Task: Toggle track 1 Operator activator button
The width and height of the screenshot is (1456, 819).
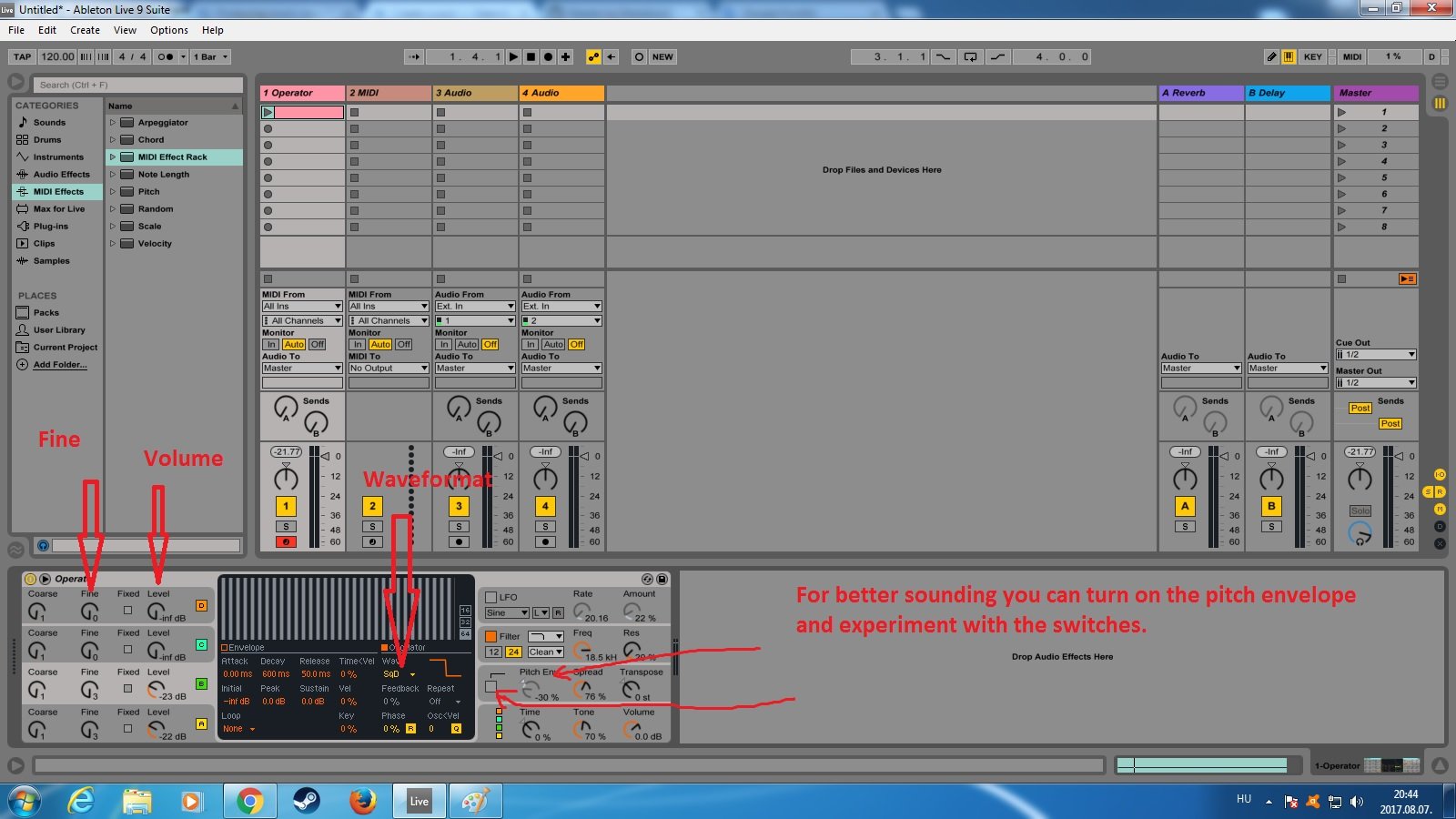Action: (x=286, y=506)
